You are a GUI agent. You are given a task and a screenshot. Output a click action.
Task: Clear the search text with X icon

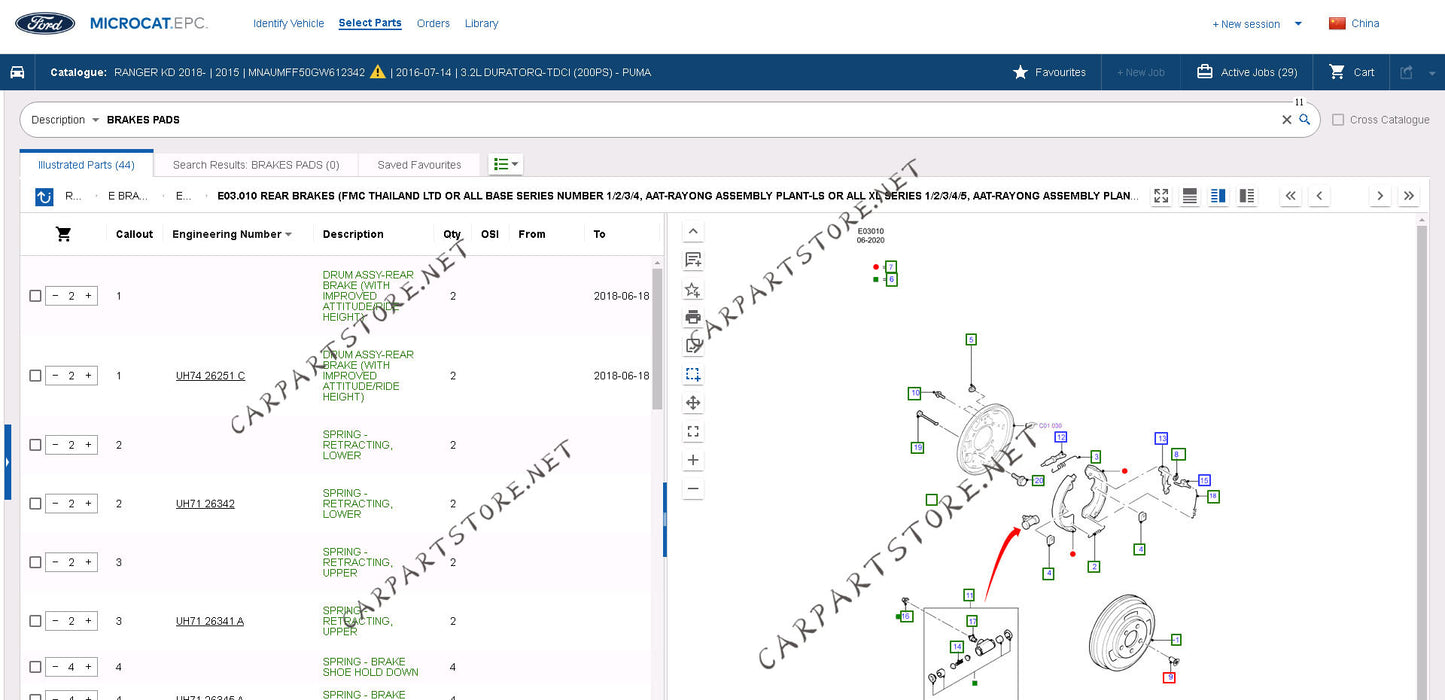point(1286,120)
